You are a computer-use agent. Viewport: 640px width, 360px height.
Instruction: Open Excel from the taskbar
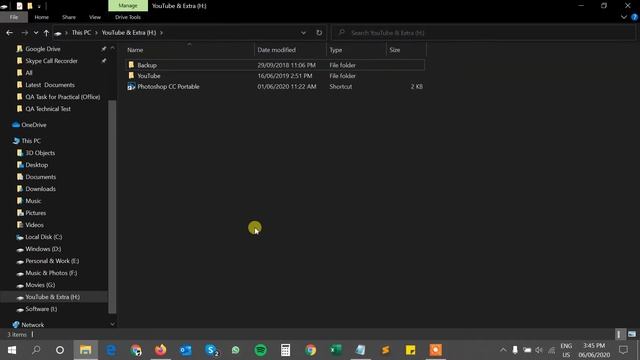coord(336,350)
